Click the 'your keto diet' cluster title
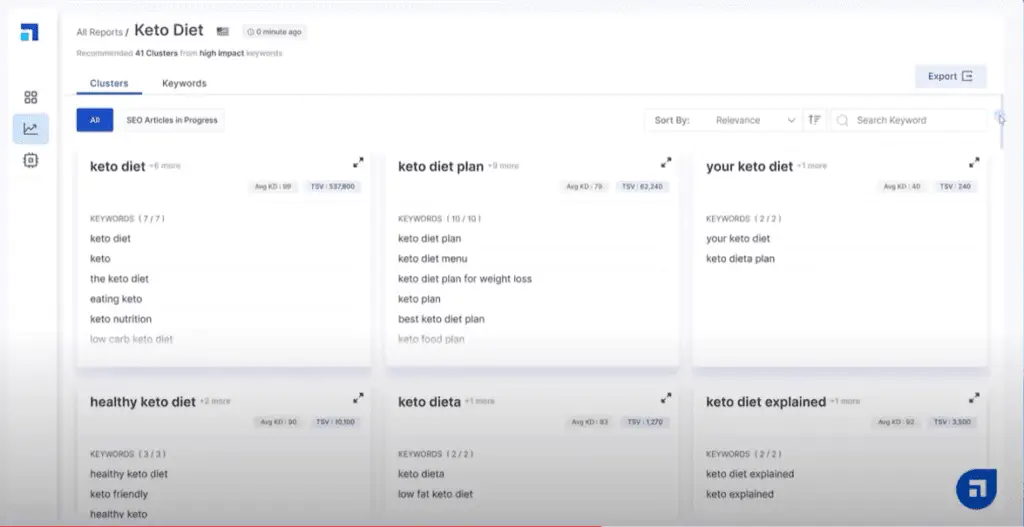This screenshot has height=527, width=1024. pyautogui.click(x=750, y=167)
